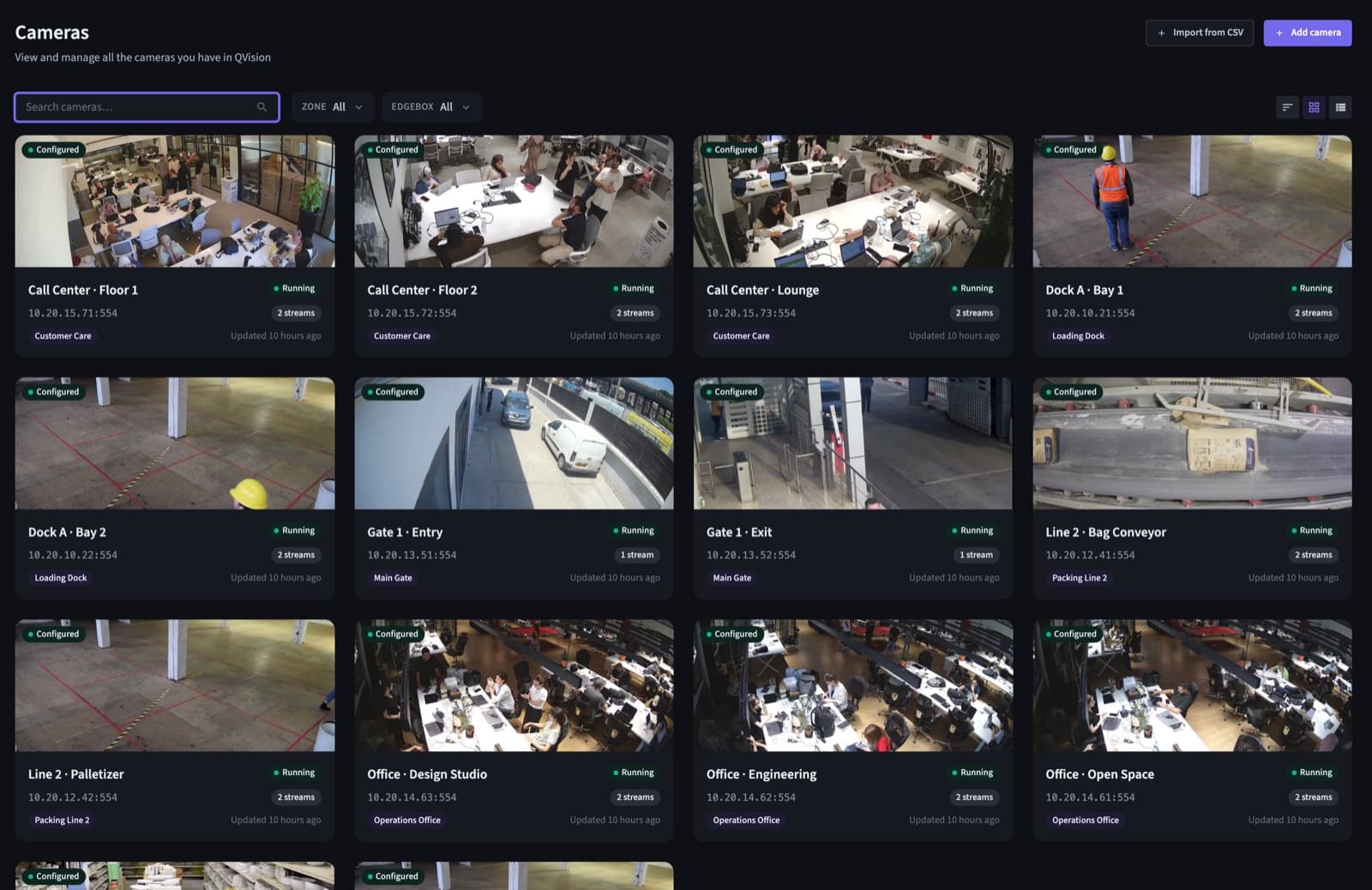Click Running status on Call Center · Lounge
1372x890 pixels.
972,289
